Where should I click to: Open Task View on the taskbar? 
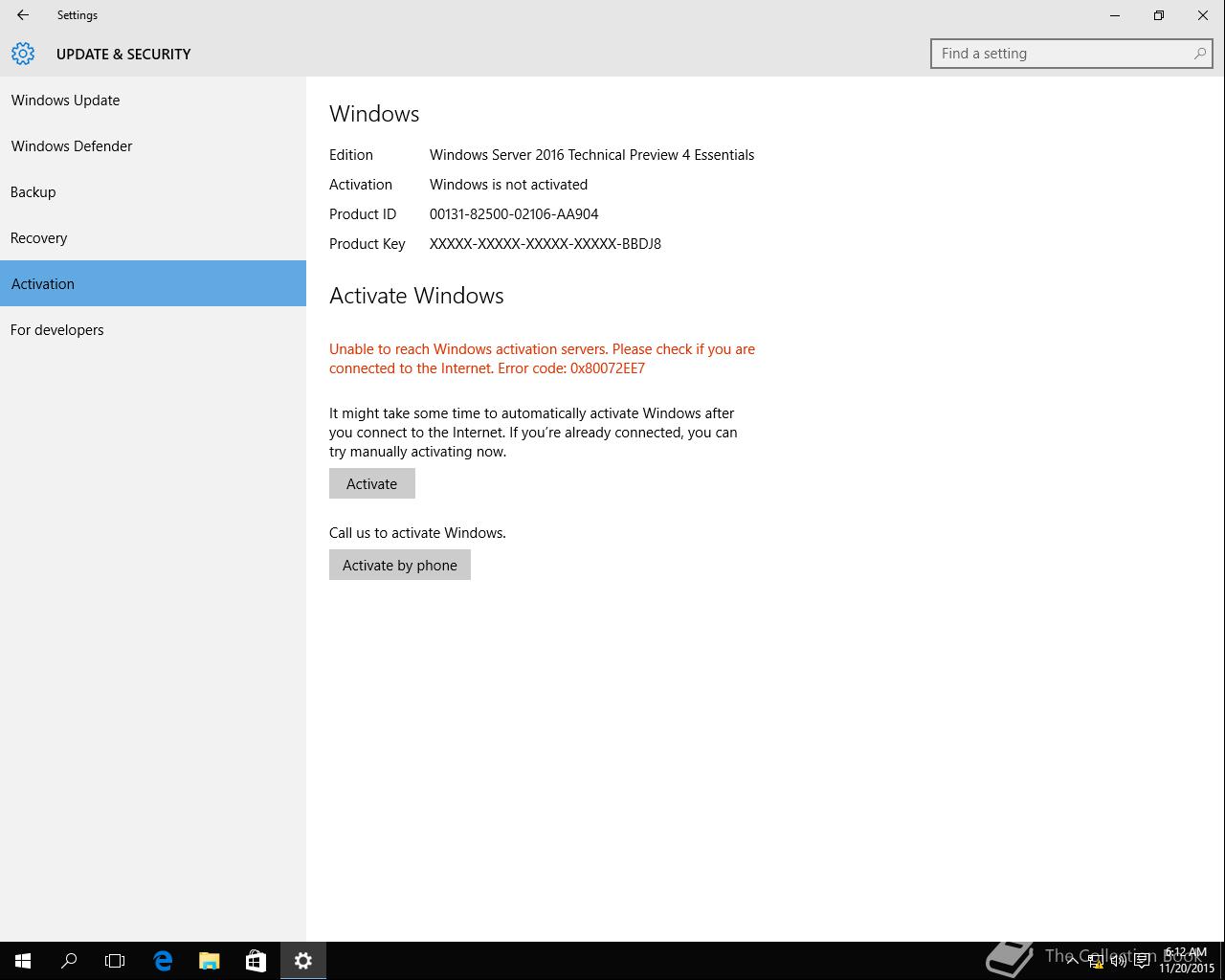click(115, 961)
